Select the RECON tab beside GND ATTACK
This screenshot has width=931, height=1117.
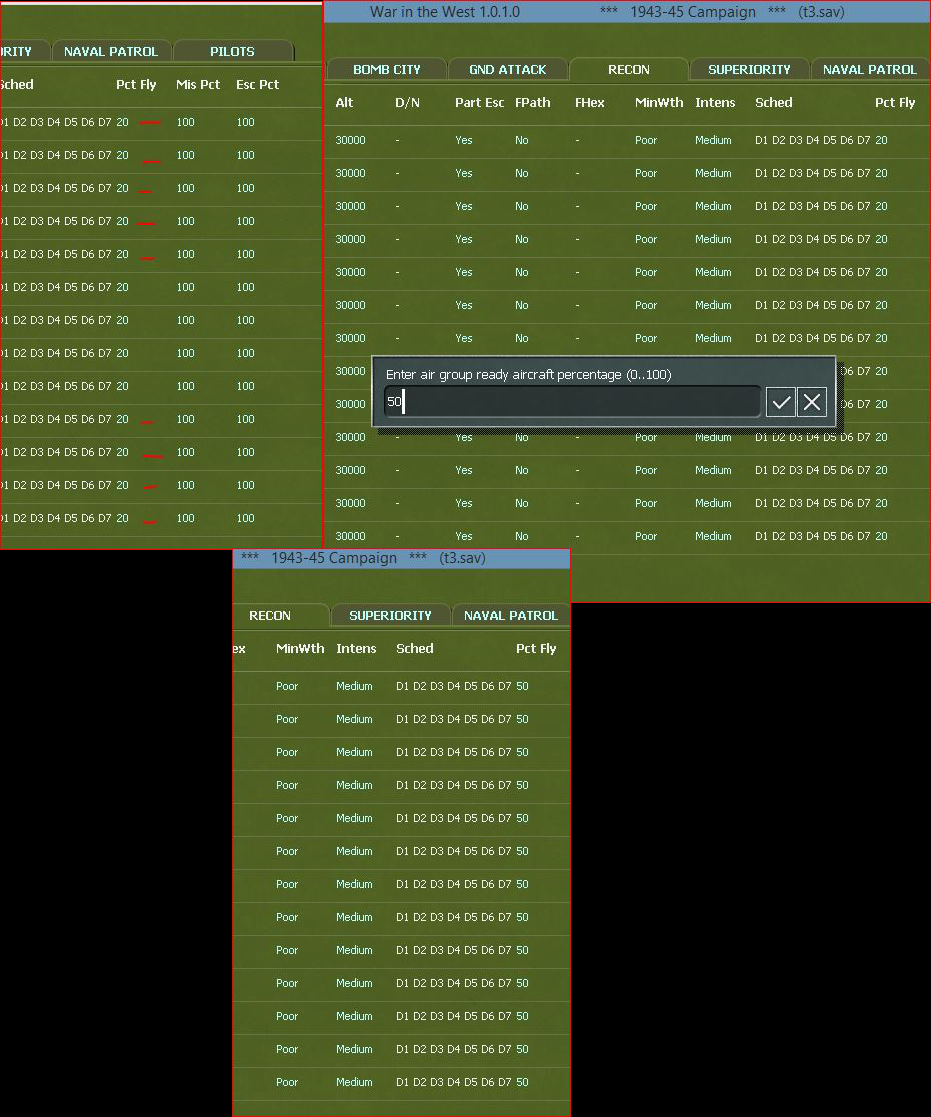pyautogui.click(x=629, y=69)
